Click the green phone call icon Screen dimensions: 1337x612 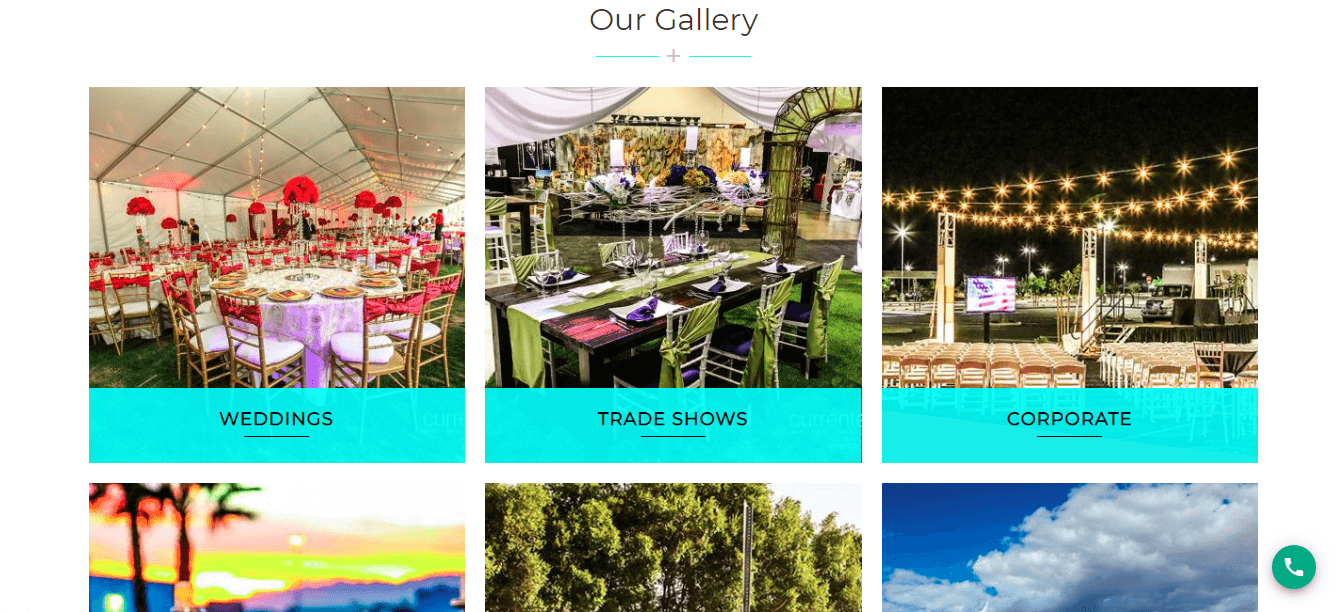point(1293,567)
